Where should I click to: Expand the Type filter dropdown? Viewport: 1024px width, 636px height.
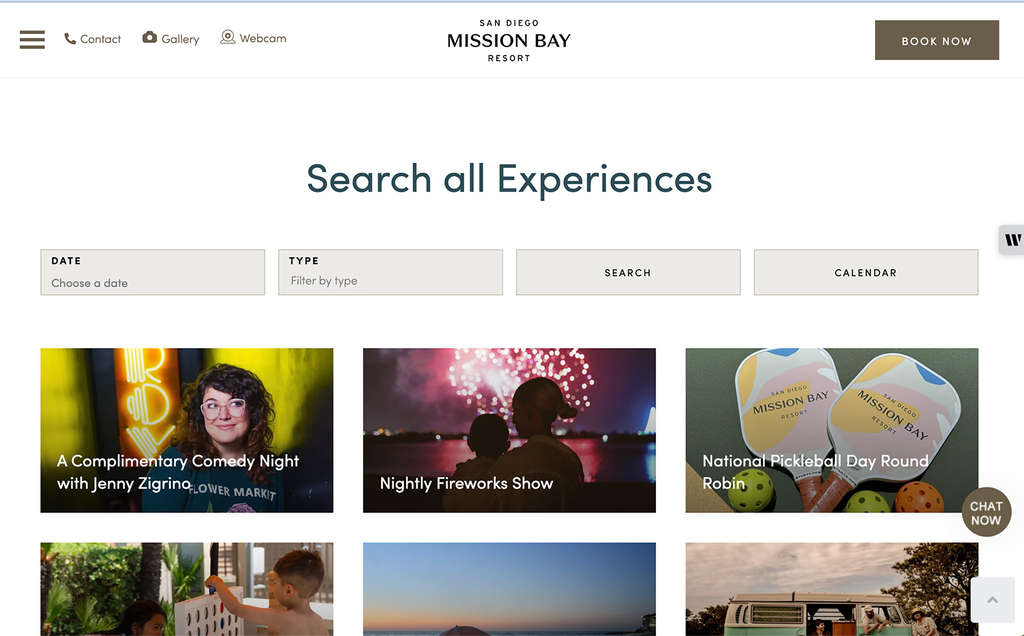click(391, 272)
